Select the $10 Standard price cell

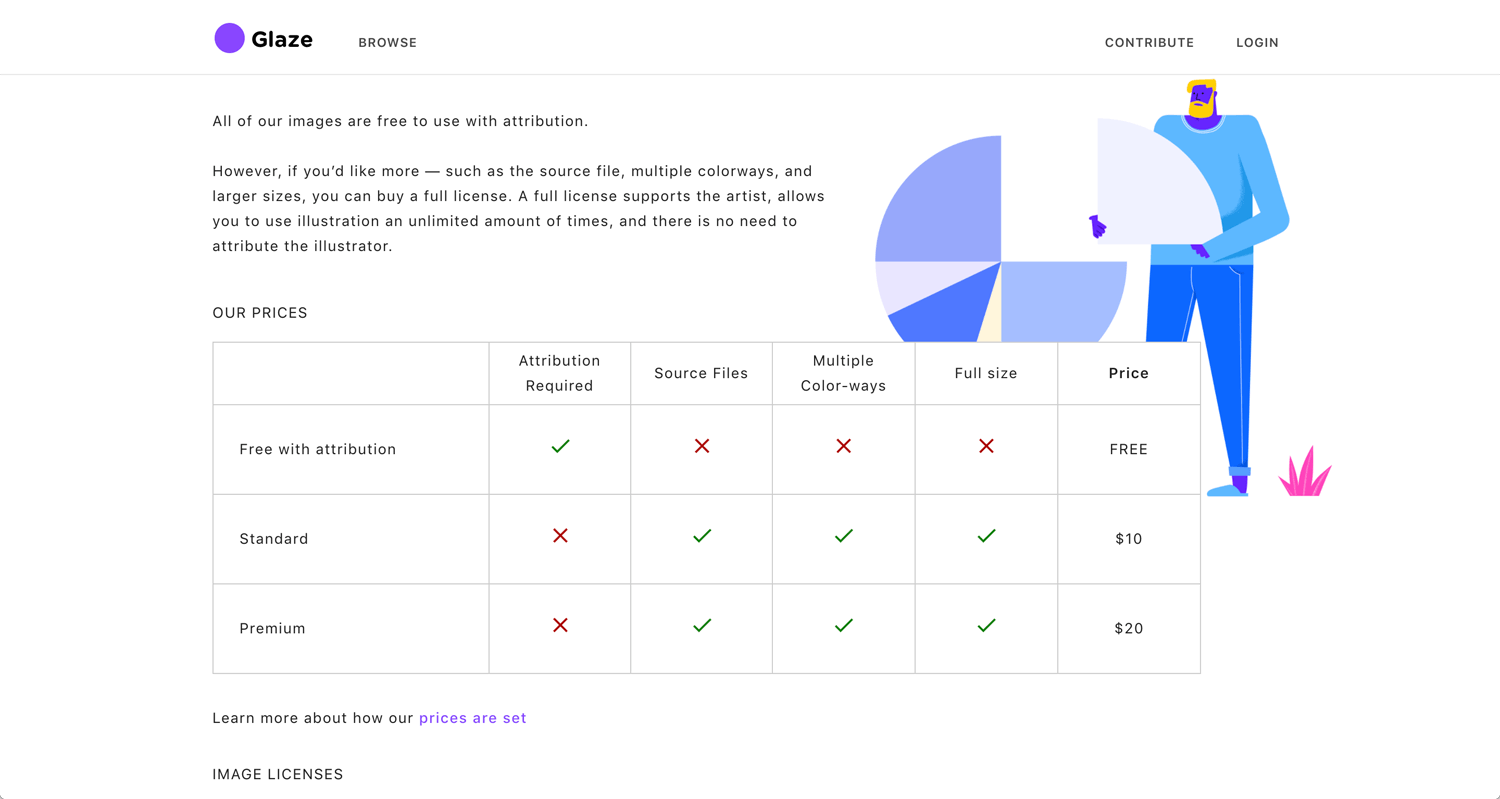click(1128, 539)
